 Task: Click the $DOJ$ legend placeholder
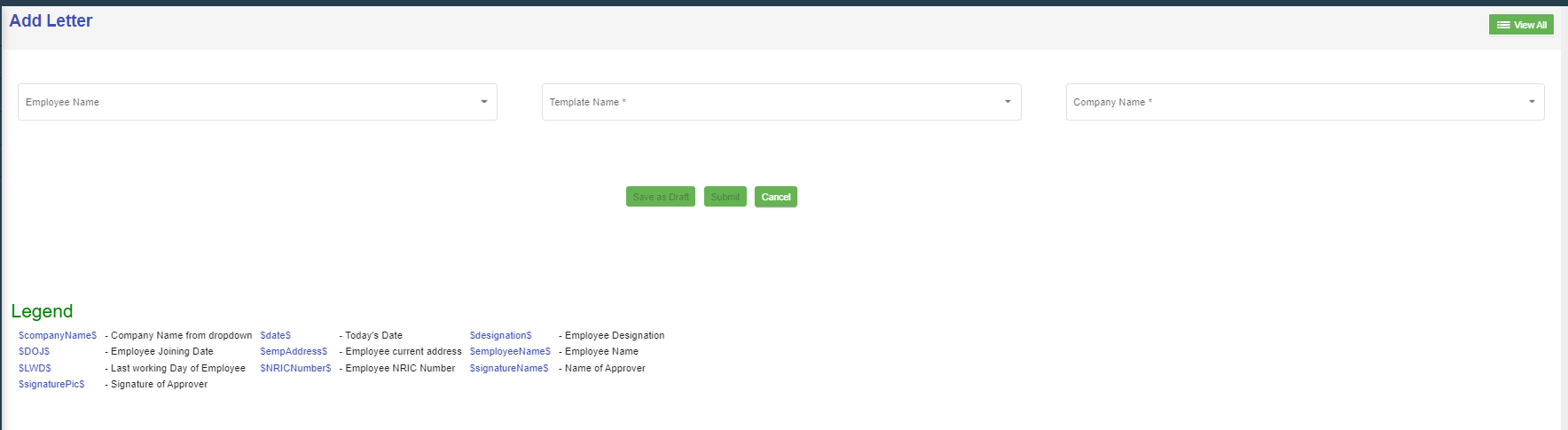[35, 351]
